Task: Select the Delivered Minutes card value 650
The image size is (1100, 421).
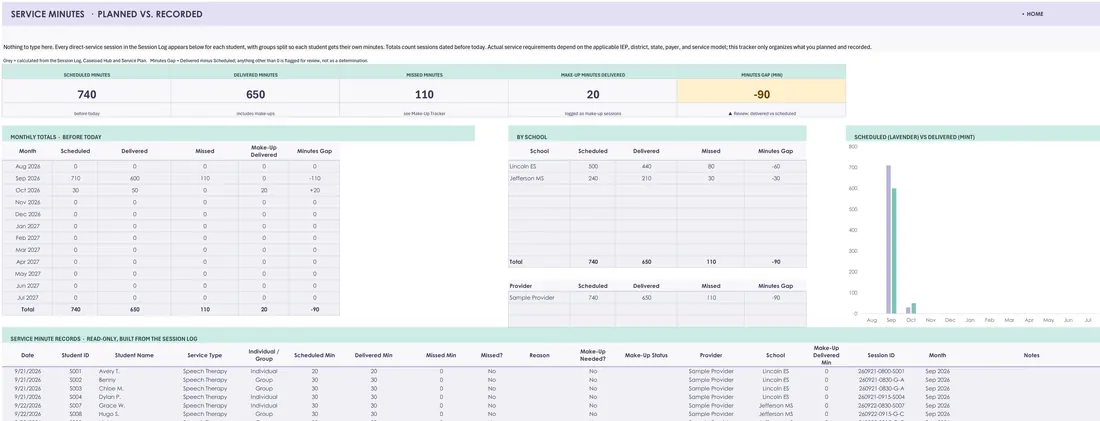Action: tap(255, 94)
